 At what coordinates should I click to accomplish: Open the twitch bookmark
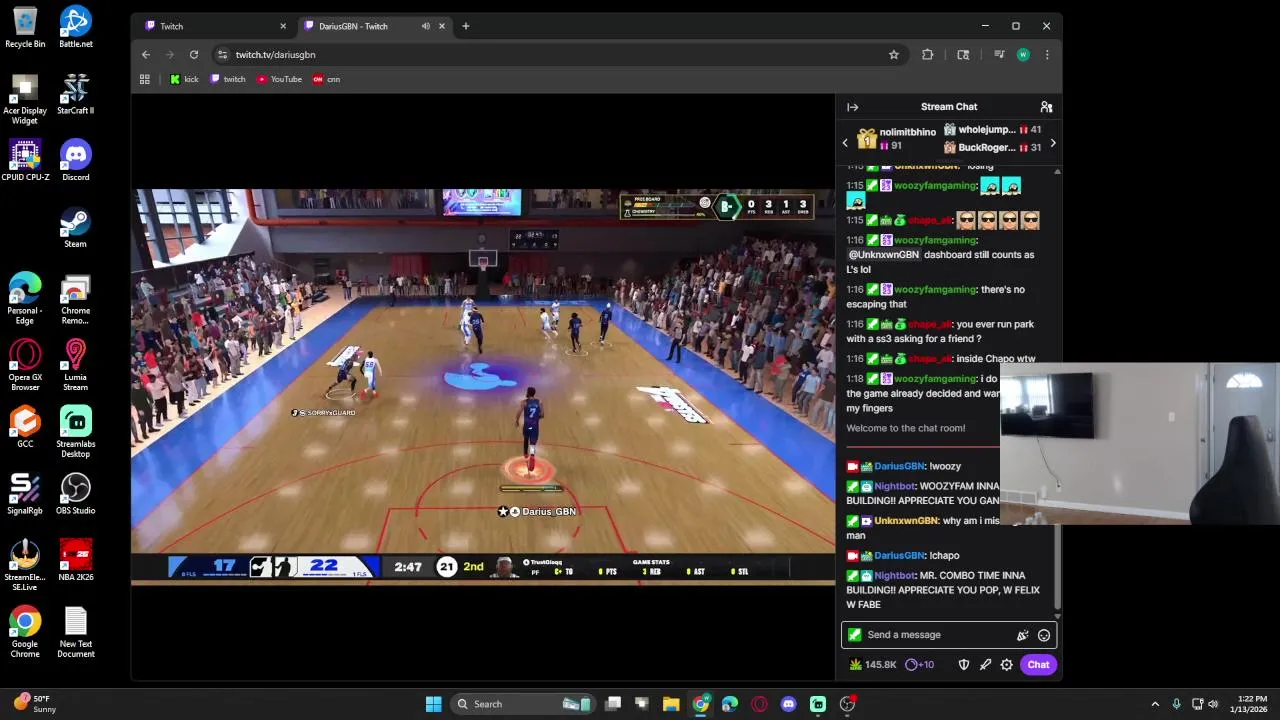[x=228, y=79]
